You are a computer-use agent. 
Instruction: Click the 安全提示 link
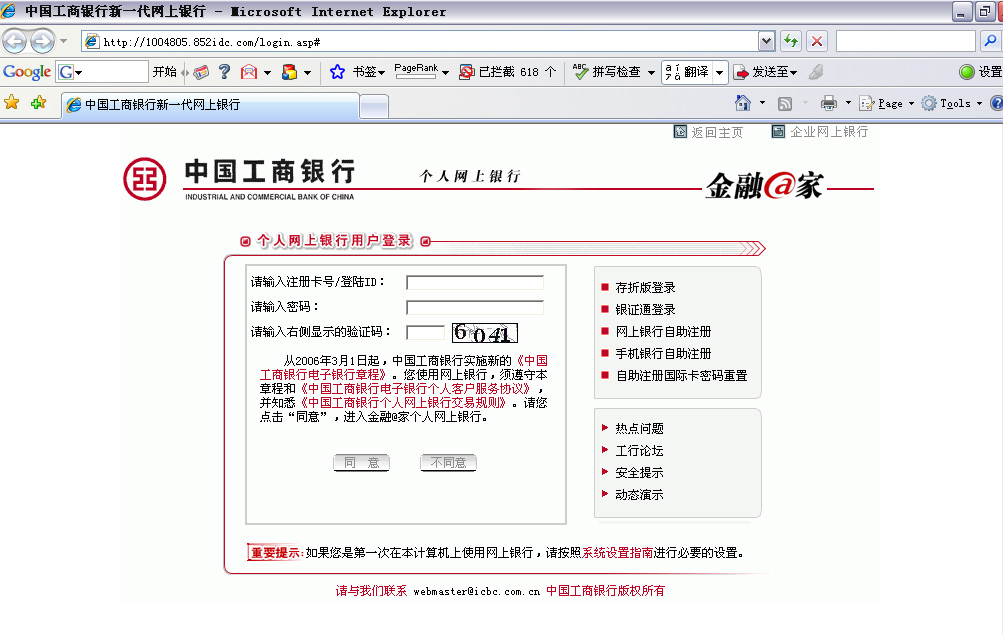pyautogui.click(x=640, y=473)
